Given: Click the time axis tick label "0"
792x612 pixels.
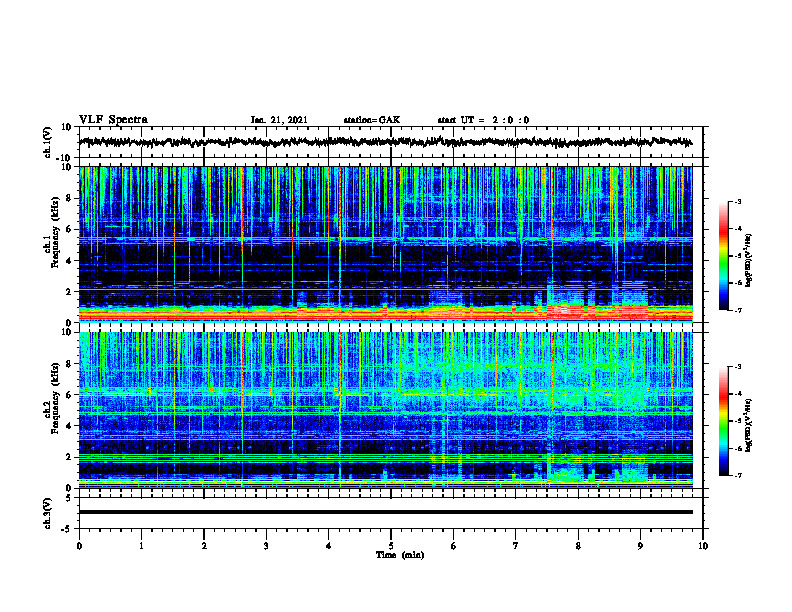Looking at the screenshot, I should click(79, 546).
